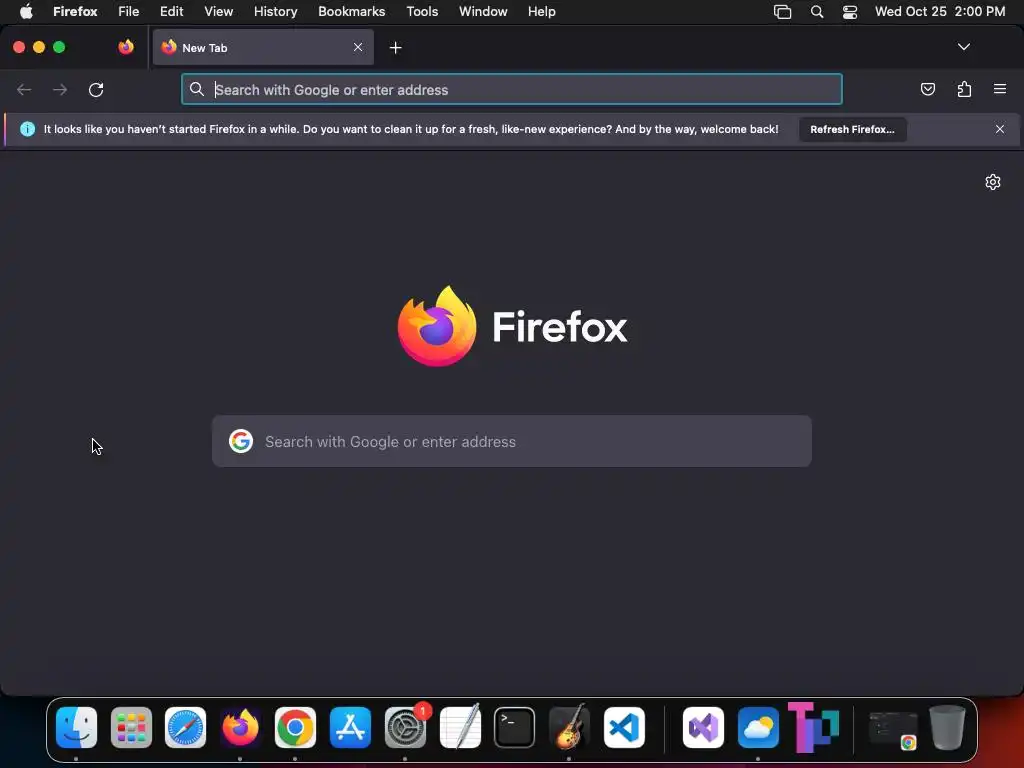Viewport: 1024px width, 768px height.
Task: Open Terminal from the Dock
Action: [515, 728]
